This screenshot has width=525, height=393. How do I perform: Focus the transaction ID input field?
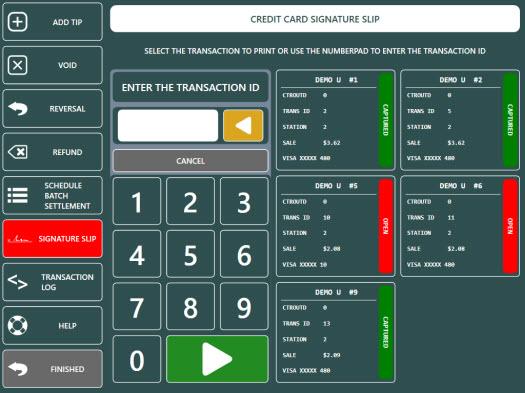pyautogui.click(x=168, y=126)
